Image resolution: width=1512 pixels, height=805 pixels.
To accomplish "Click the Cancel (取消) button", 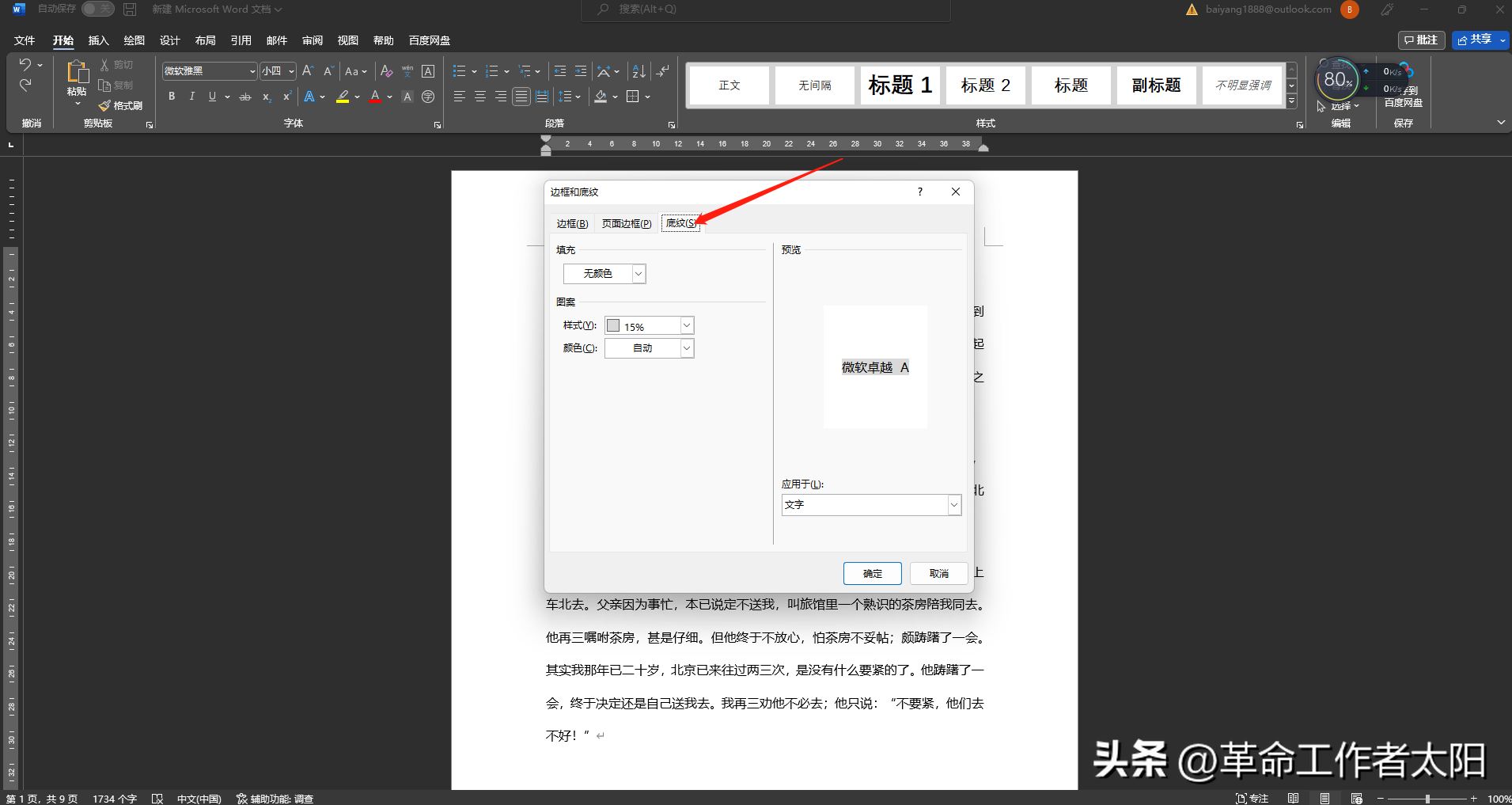I will tap(938, 573).
